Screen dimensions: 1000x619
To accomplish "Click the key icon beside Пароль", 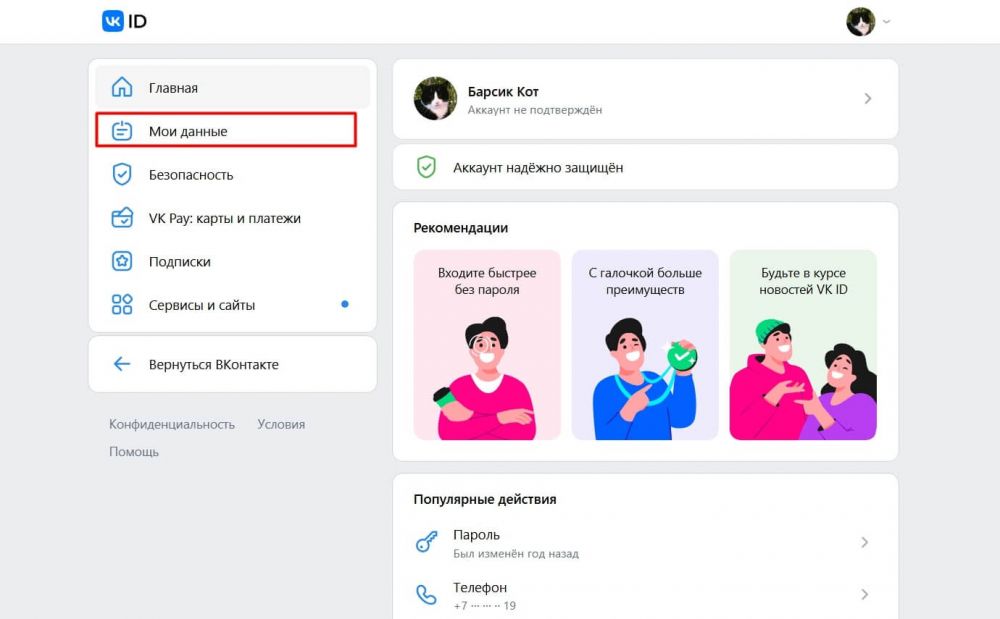I will pos(427,542).
